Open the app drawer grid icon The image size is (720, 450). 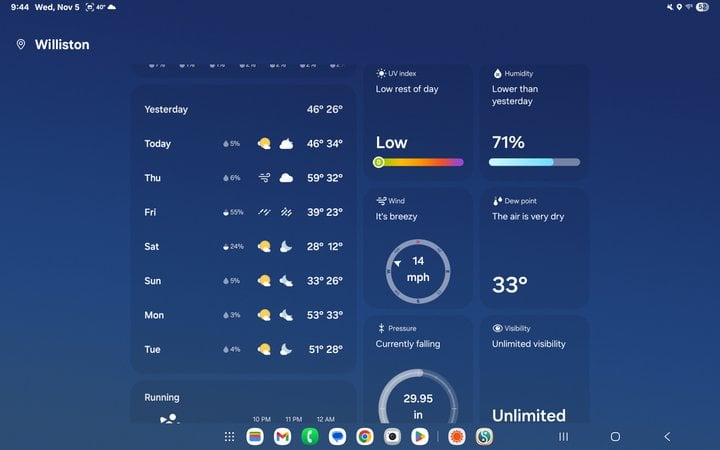tap(229, 437)
